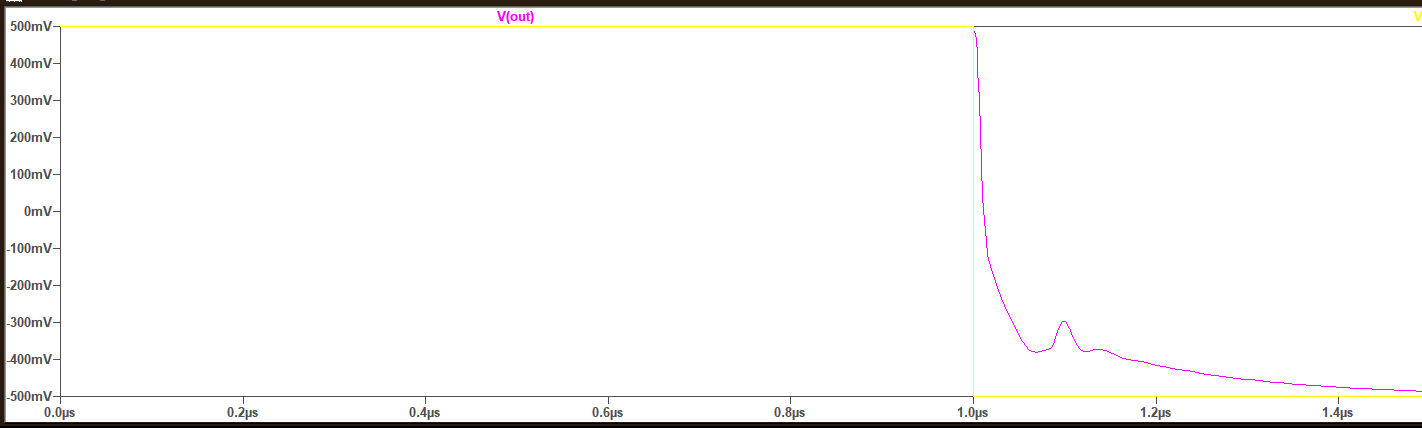Click the 500mV y-axis label
Image resolution: width=1422 pixels, height=428 pixels.
(29, 27)
